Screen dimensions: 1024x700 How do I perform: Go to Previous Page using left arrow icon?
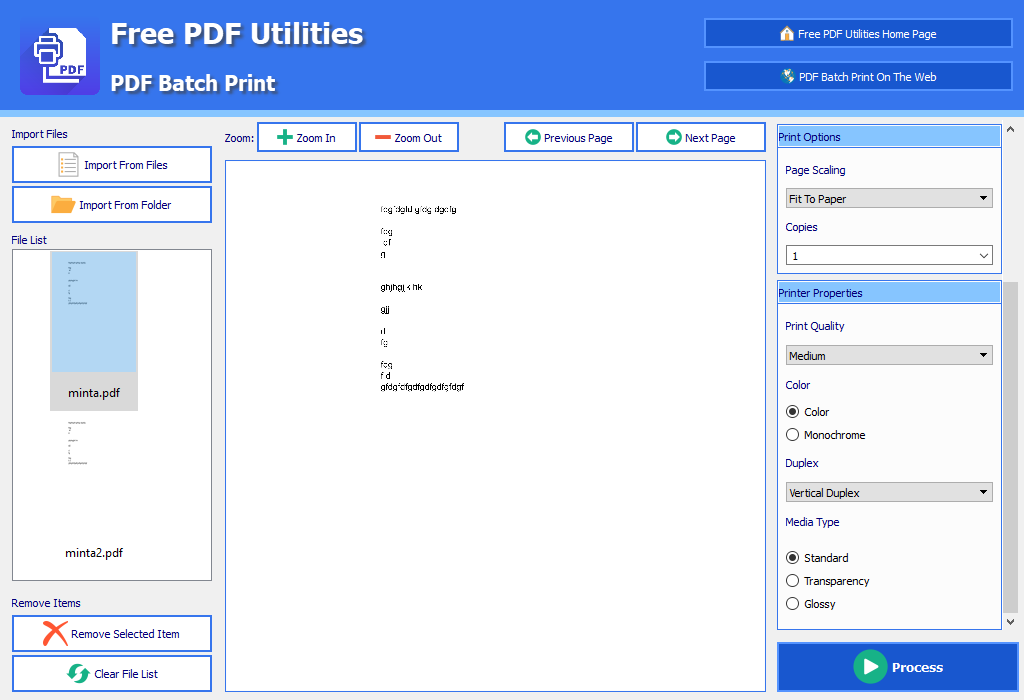click(532, 138)
